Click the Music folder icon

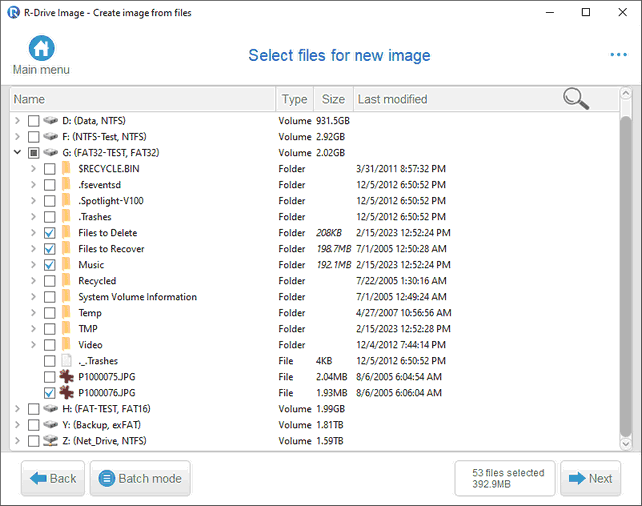coord(66,264)
